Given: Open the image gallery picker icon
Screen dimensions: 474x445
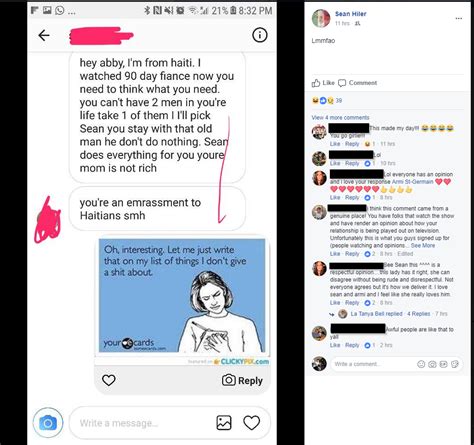Looking at the screenshot, I should click(x=224, y=423).
